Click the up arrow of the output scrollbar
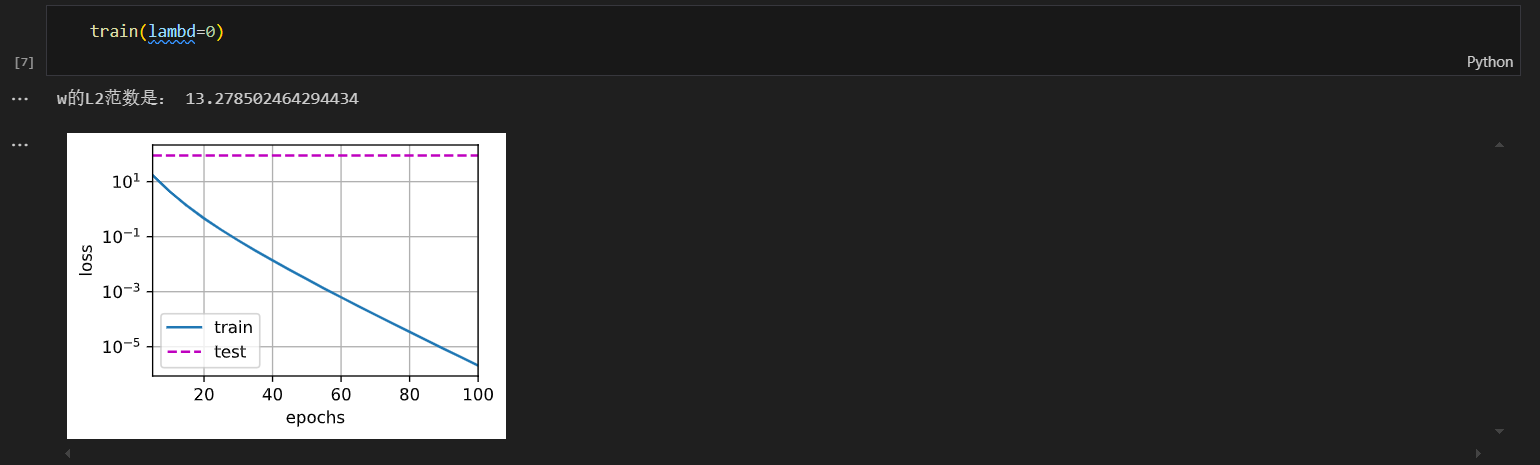Screen dimensions: 1540x465 (x=1499, y=145)
